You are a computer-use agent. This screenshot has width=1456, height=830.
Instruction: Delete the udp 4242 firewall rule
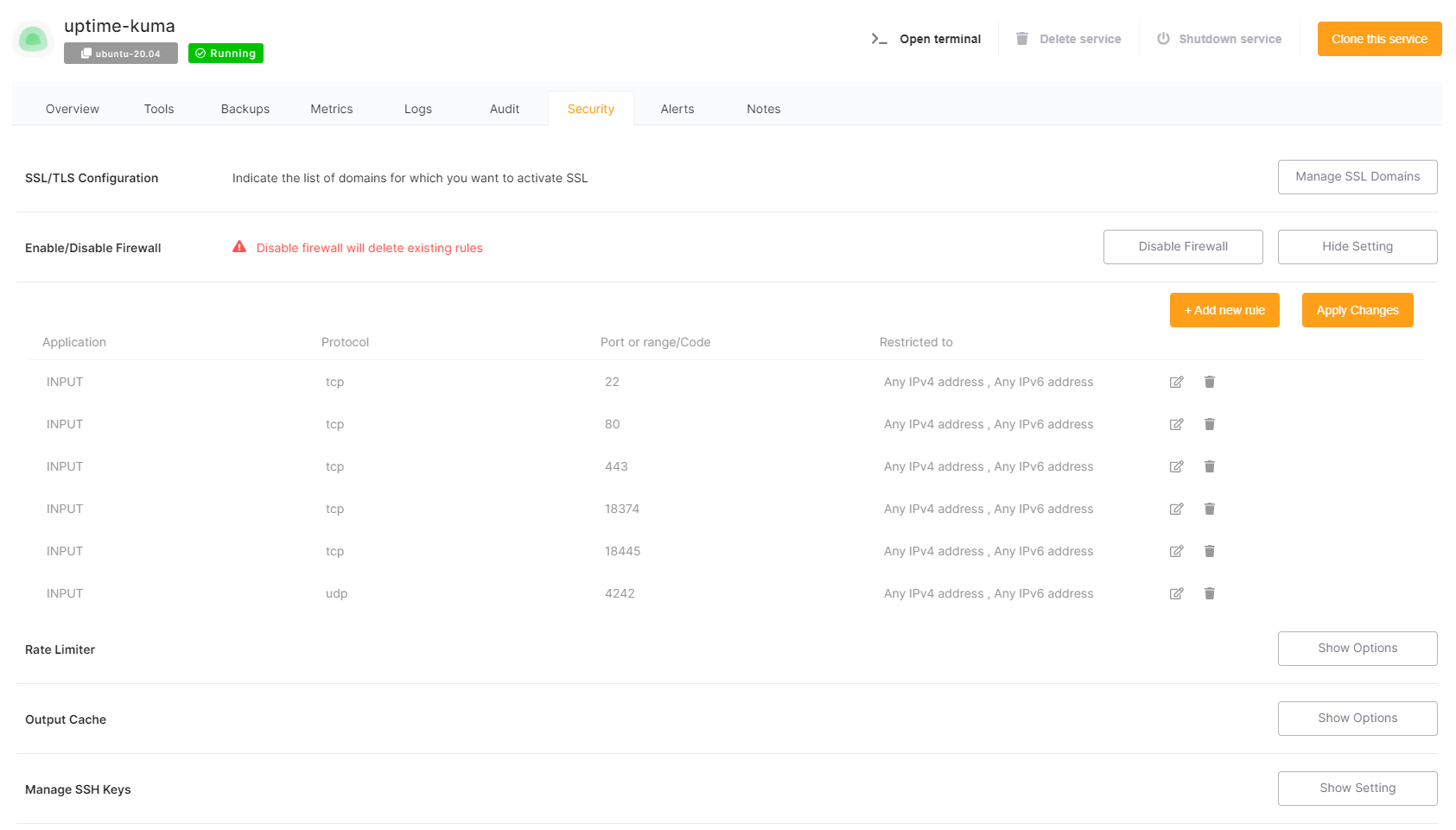point(1210,593)
